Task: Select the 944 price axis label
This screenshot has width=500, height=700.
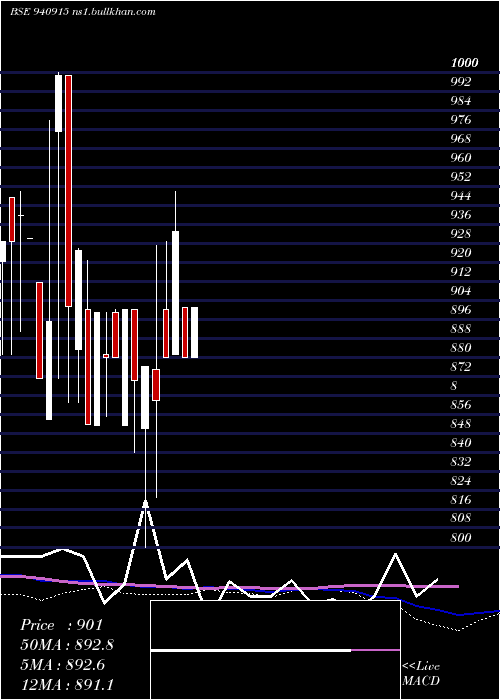Action: pos(461,196)
